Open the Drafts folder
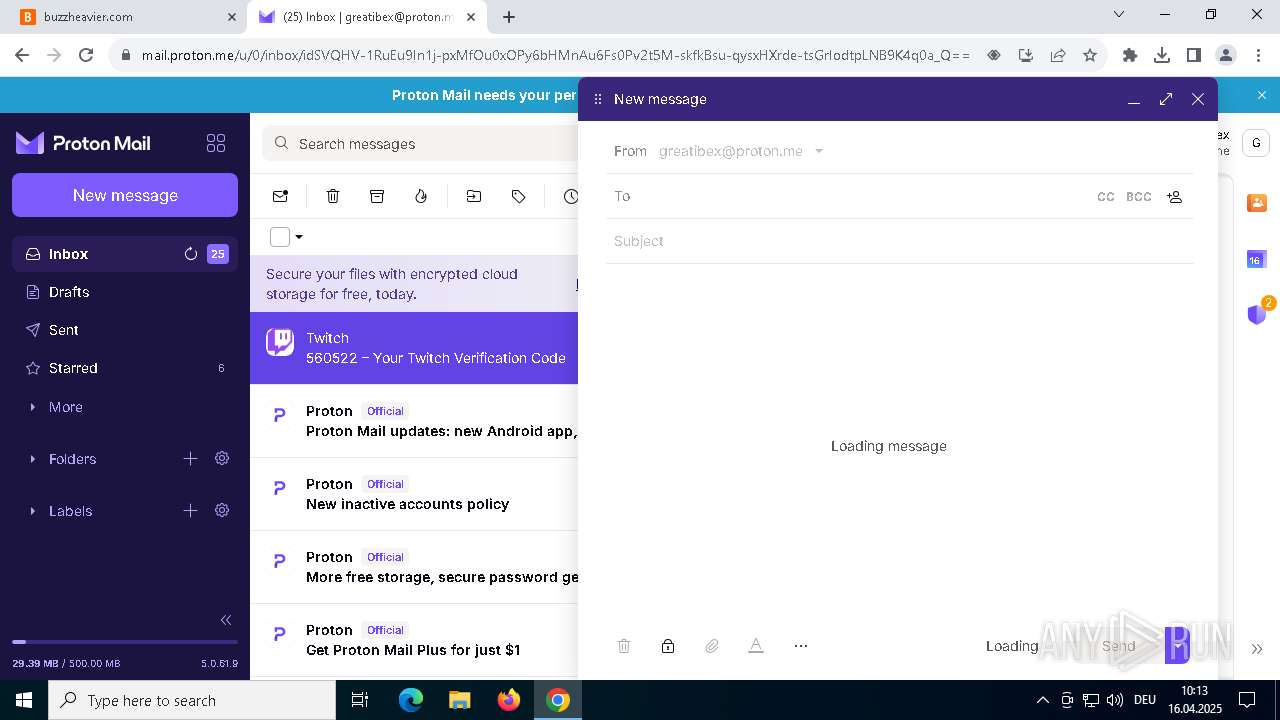1280x720 pixels. 125,292
